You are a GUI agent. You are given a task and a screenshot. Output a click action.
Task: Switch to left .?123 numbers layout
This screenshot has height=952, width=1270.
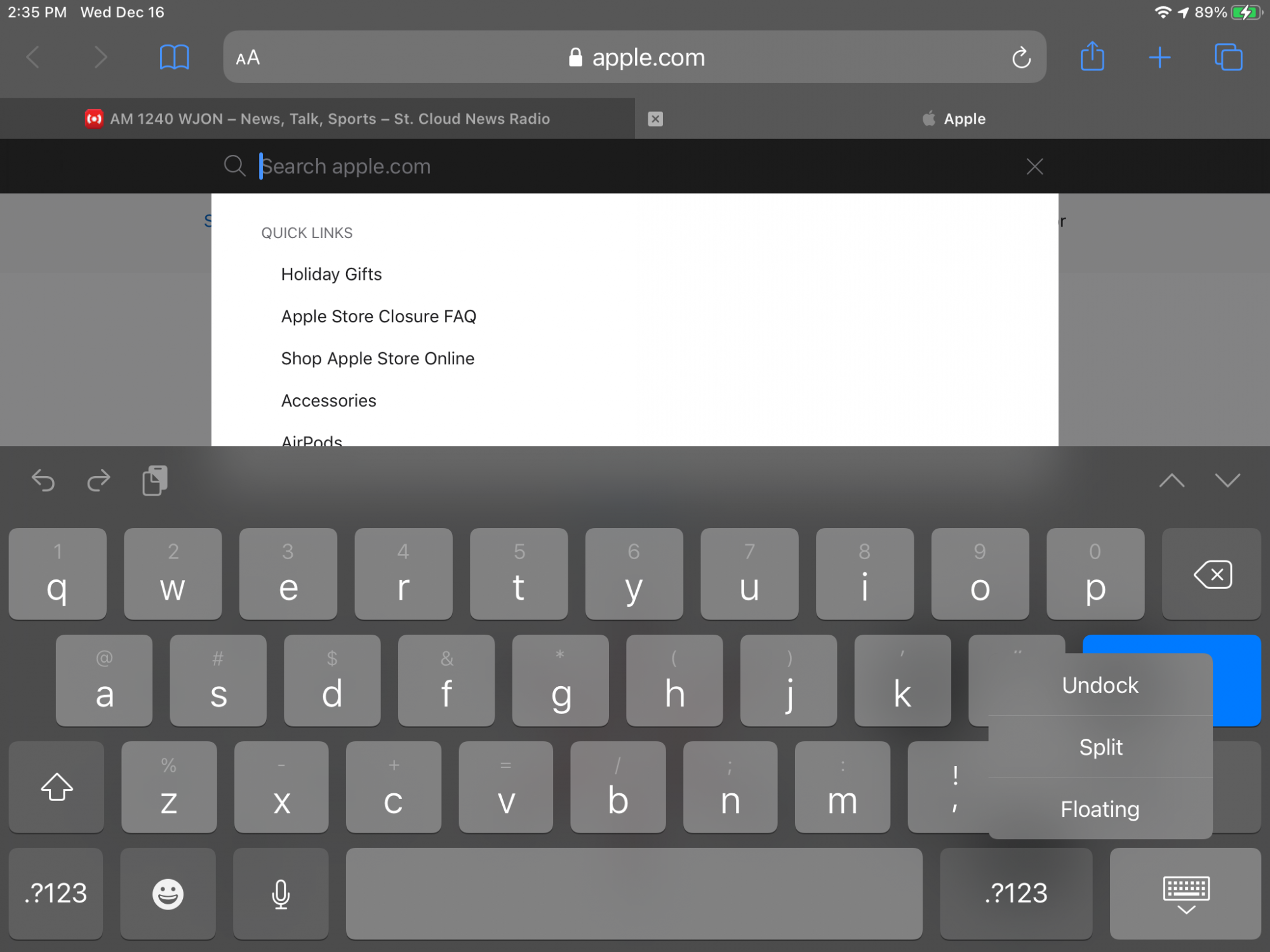point(56,894)
